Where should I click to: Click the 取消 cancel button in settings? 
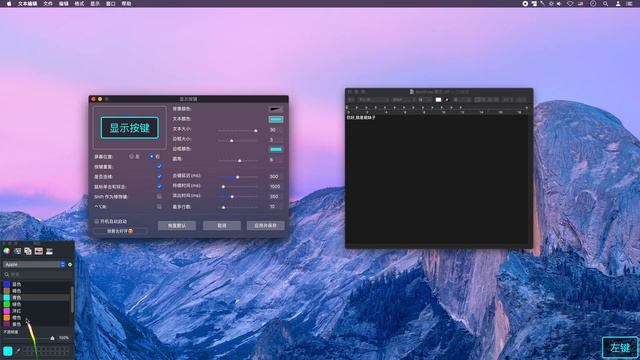222,225
